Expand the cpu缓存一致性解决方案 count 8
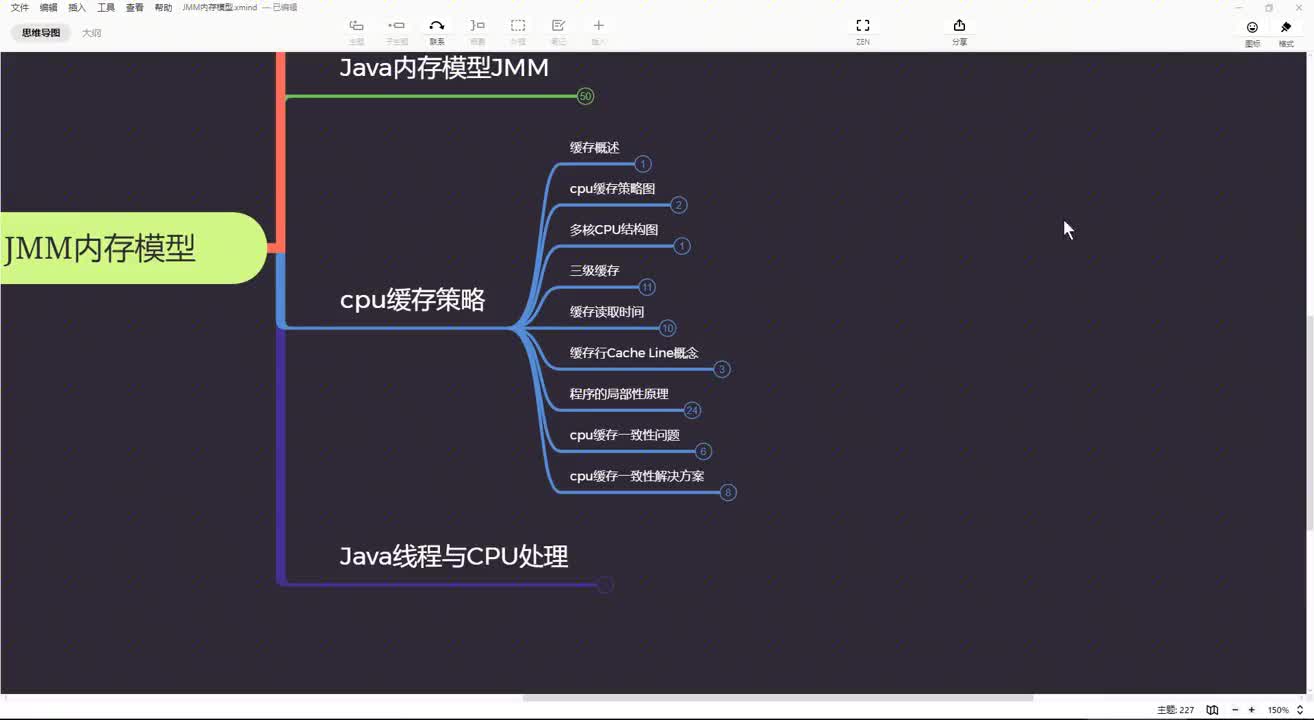 pos(728,492)
